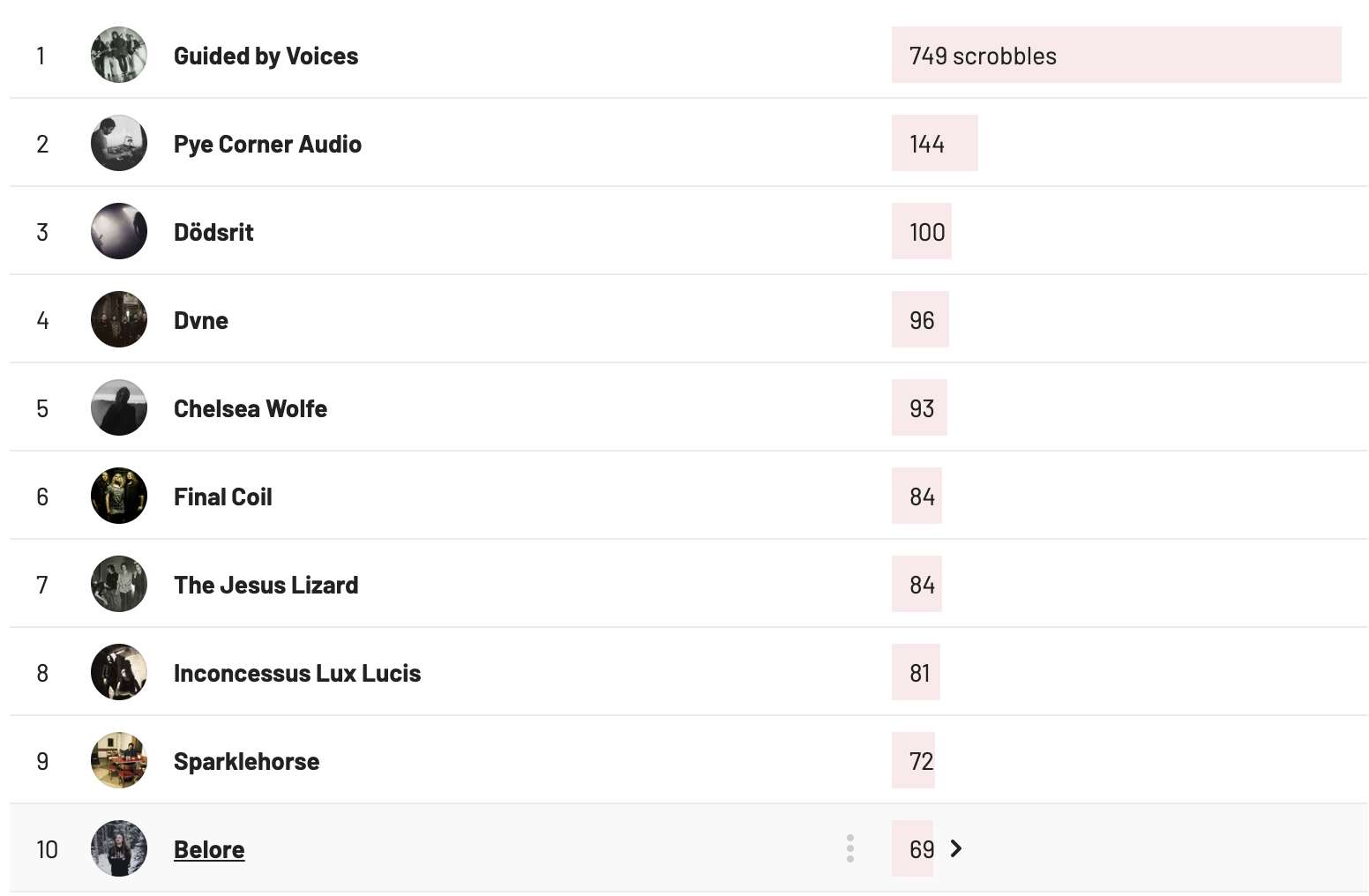This screenshot has height=896, width=1369.
Task: Open the Inconcessus Lux Lucis link
Action: pyautogui.click(x=297, y=673)
